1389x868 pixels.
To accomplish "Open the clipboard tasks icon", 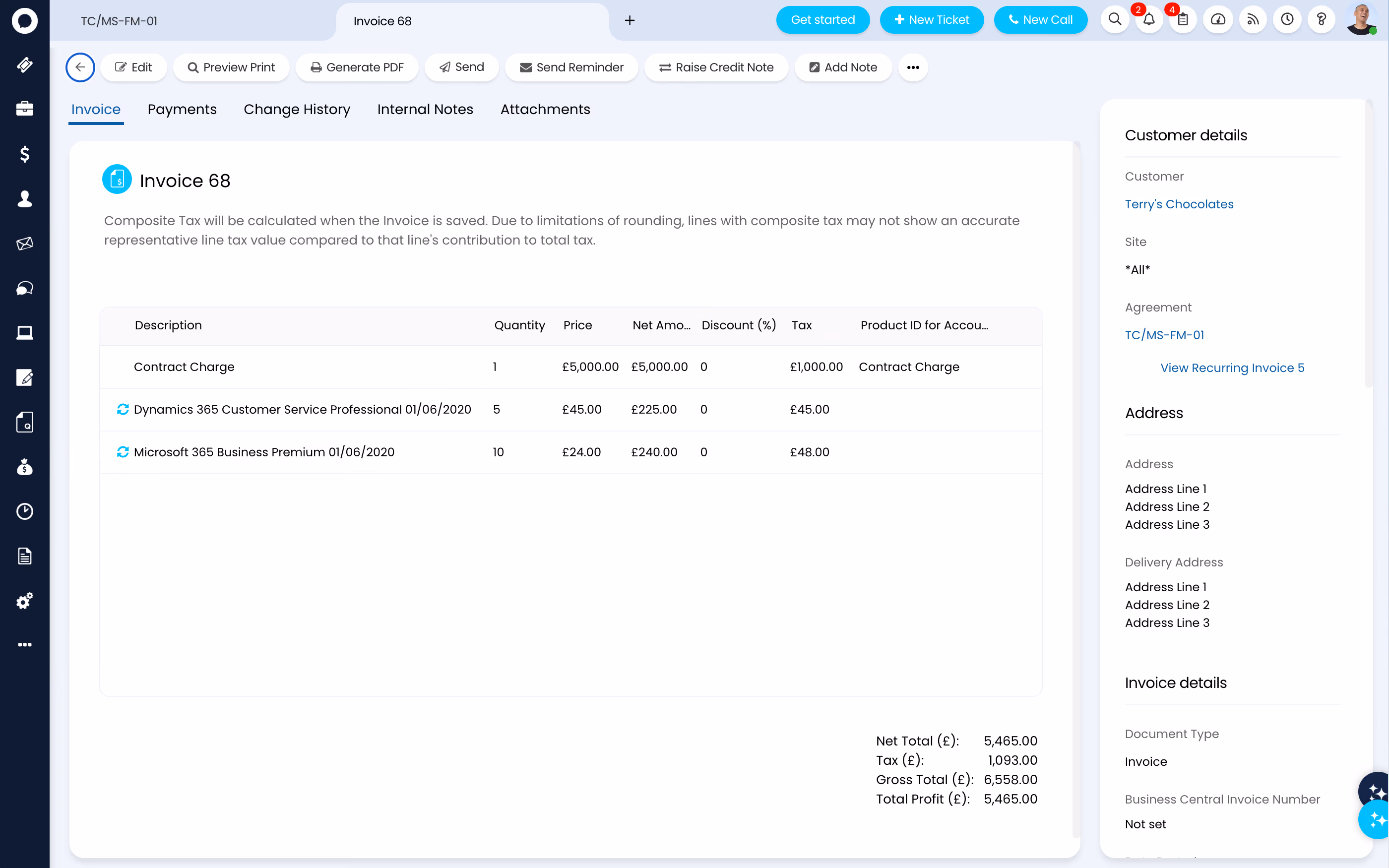I will 1184,20.
